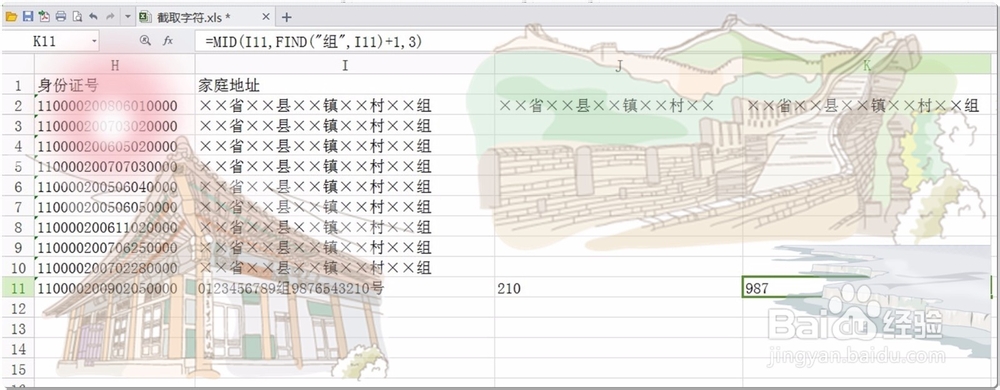Select column J header
Viewport: 1000px width, 390px height.
[x=619, y=65]
